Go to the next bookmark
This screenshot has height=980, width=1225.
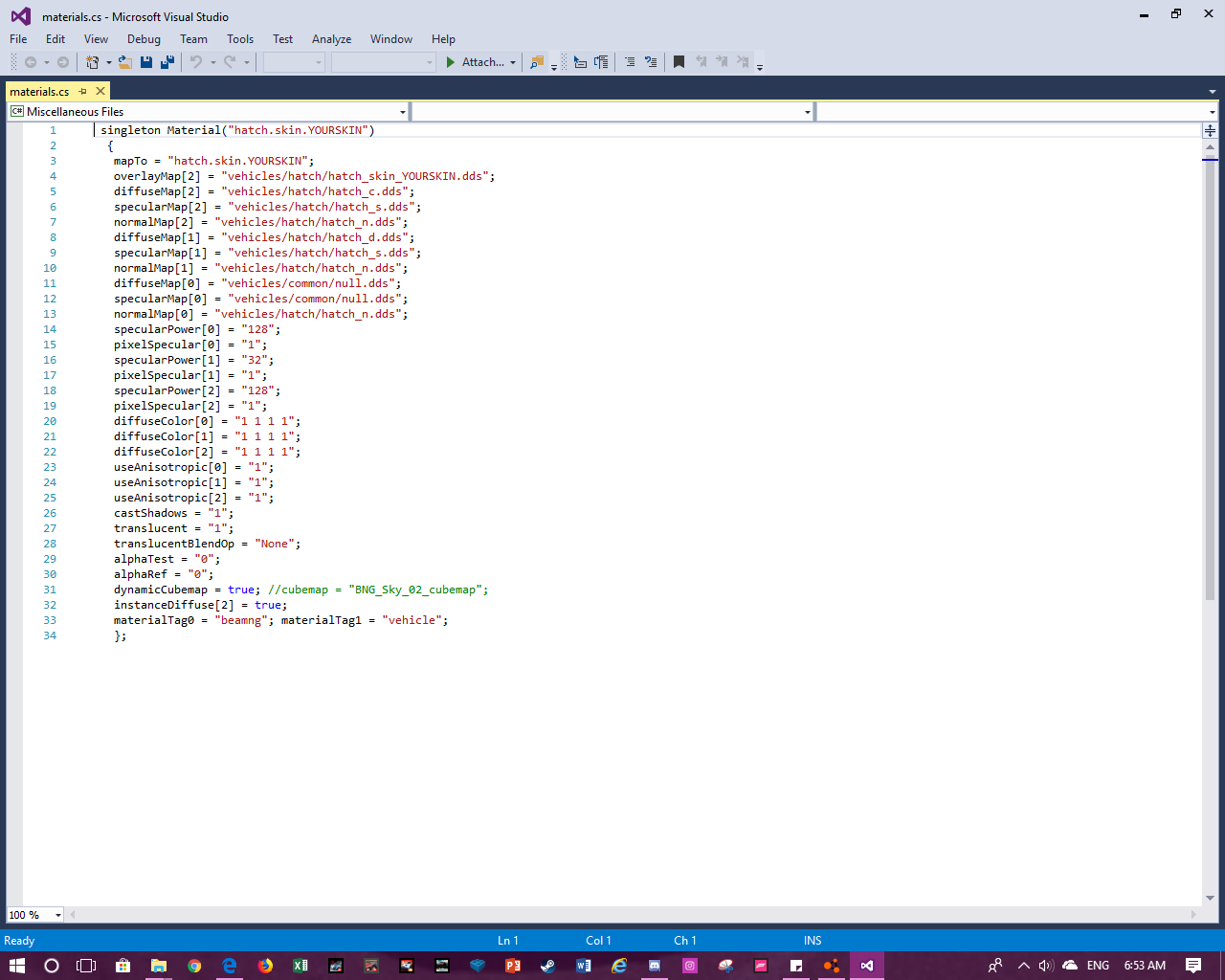(722, 62)
